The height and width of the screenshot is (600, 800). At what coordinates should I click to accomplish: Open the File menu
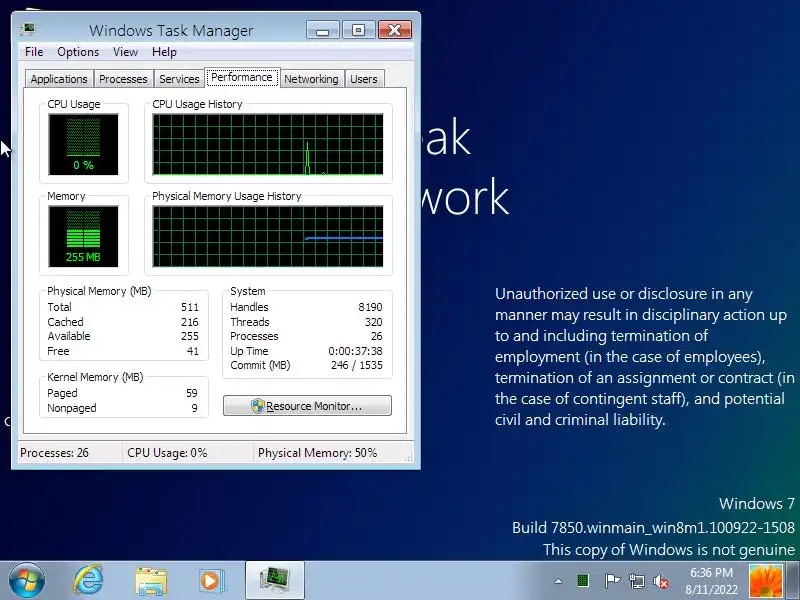34,52
